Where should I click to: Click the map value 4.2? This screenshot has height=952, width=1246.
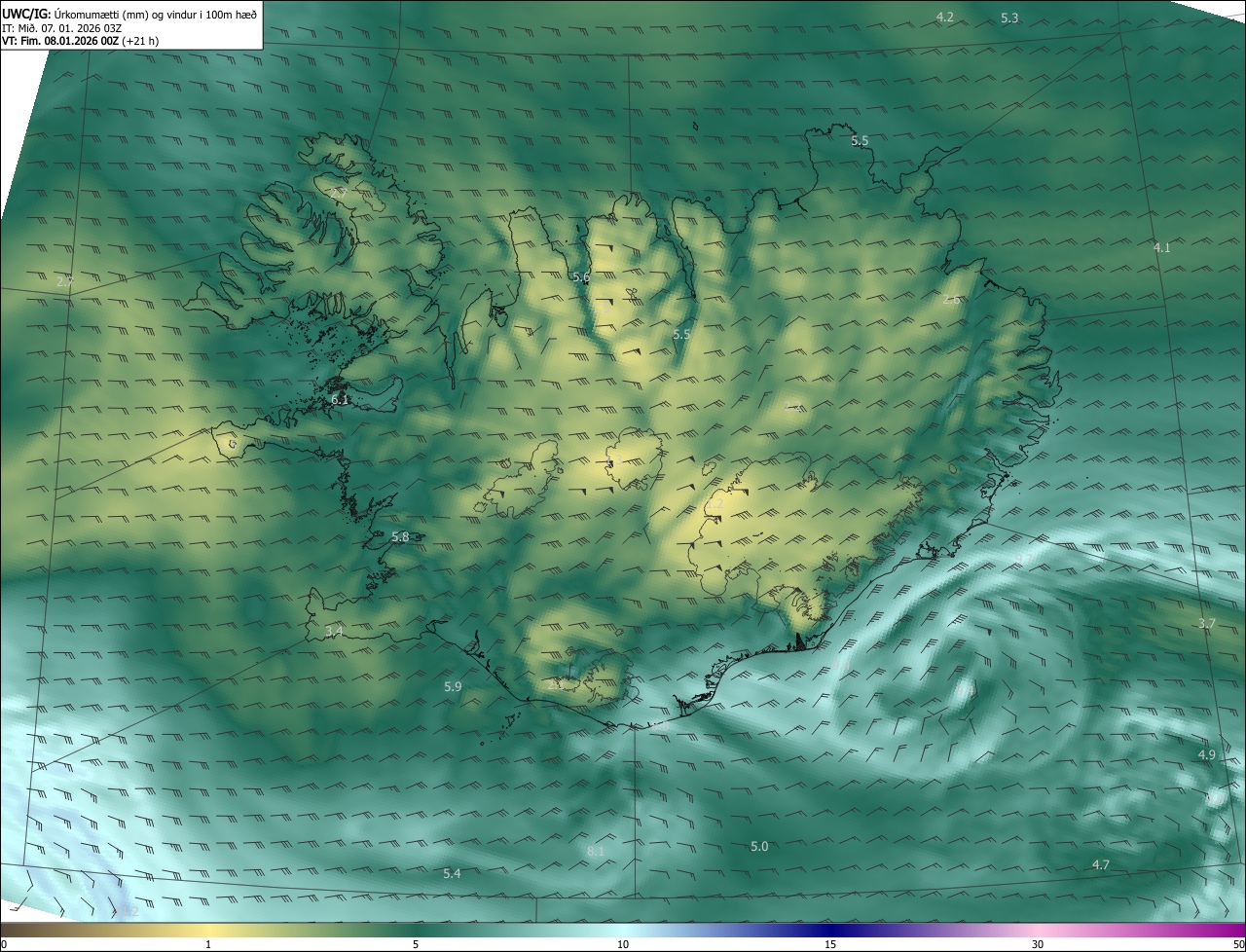tap(945, 18)
